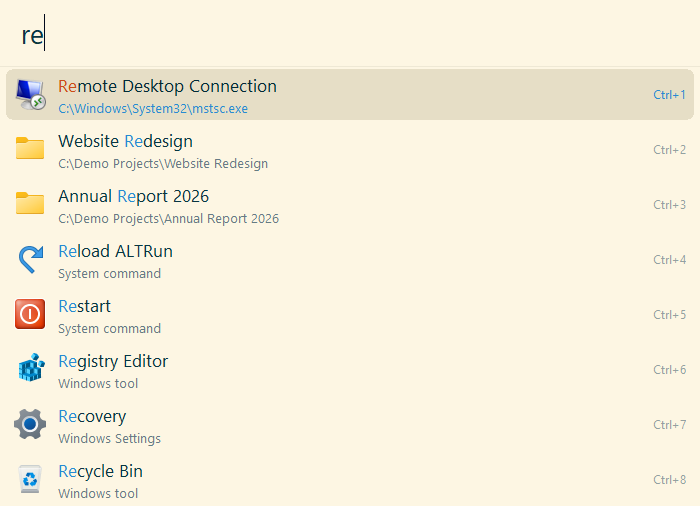
Task: Click path C:\Demo Projects\Annual Report 2026
Action: pos(169,218)
